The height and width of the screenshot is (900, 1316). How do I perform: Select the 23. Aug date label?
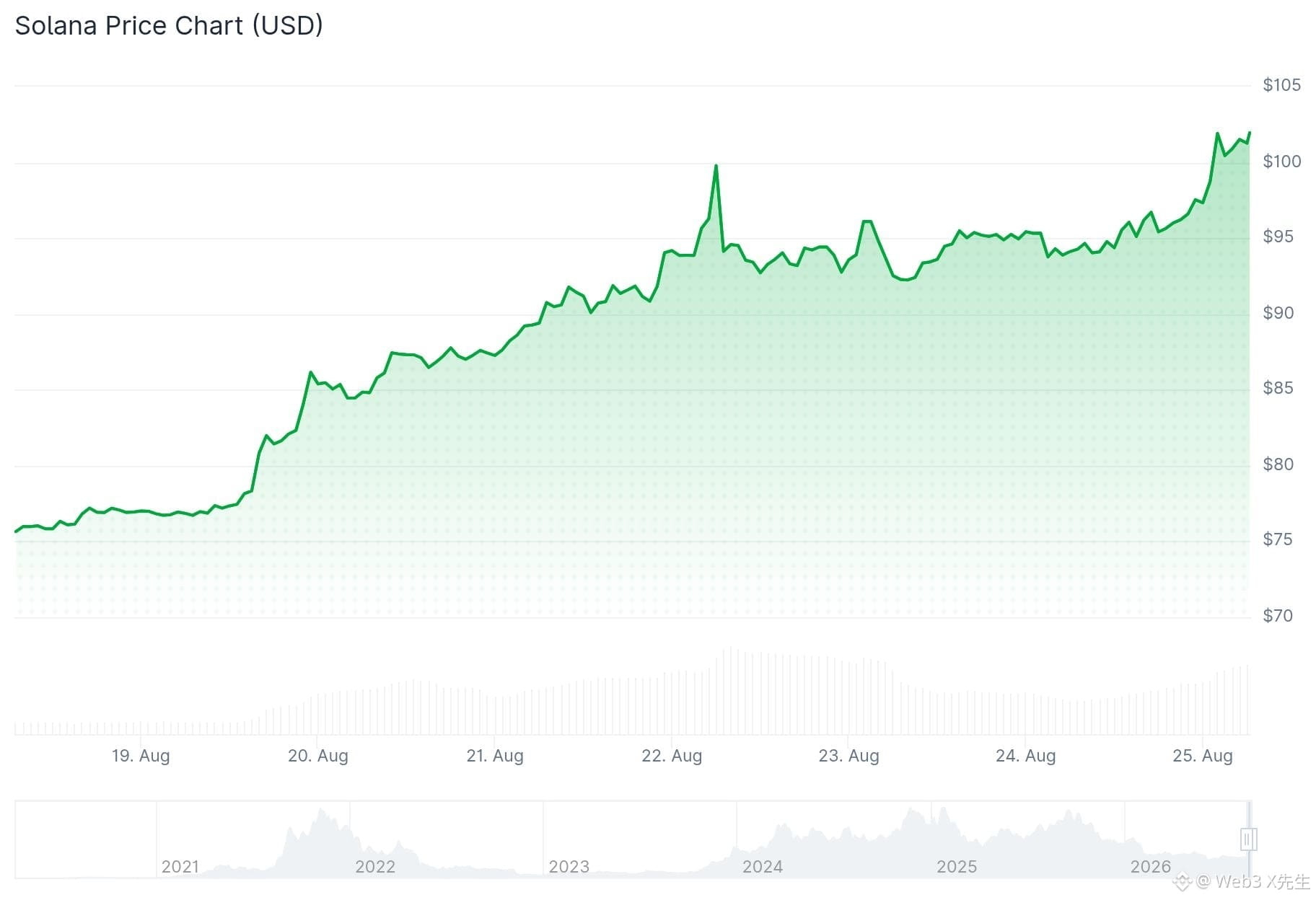coord(848,756)
